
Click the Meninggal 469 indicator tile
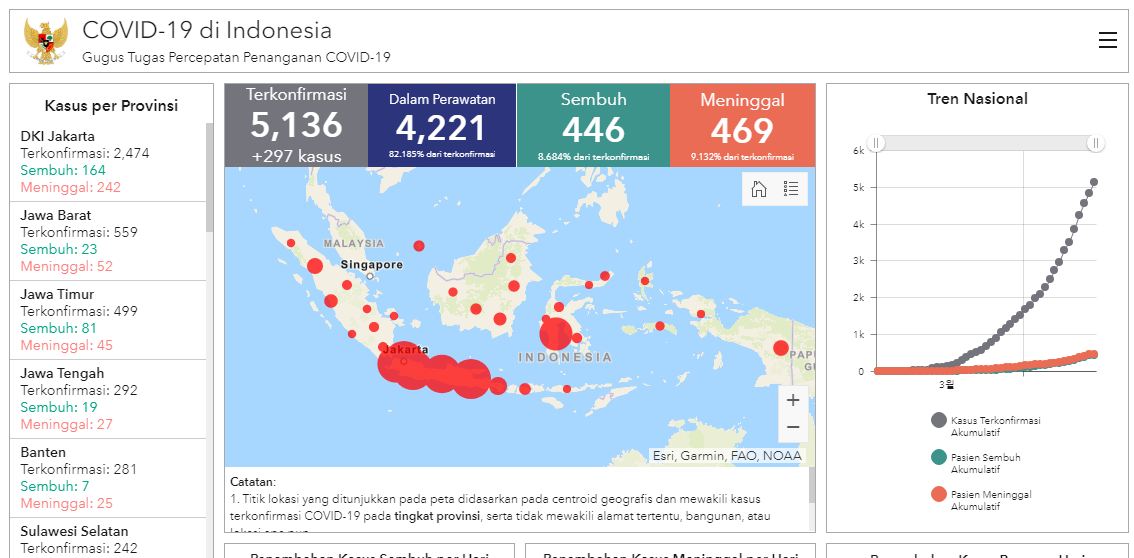click(x=742, y=125)
